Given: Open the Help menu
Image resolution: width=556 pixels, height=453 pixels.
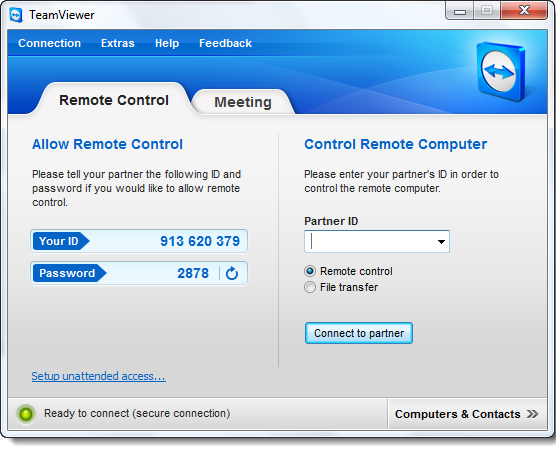Looking at the screenshot, I should 167,43.
